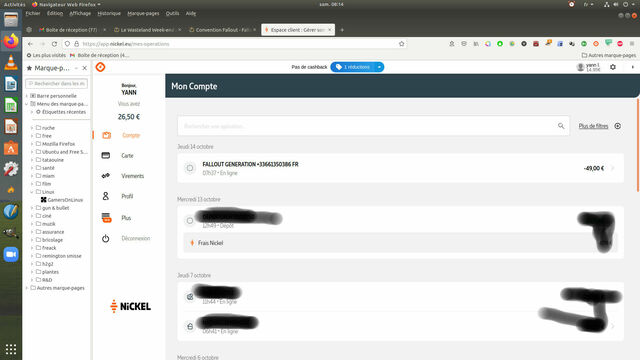Go back using browser back arrow
640x360 pixels.
pos(31,44)
